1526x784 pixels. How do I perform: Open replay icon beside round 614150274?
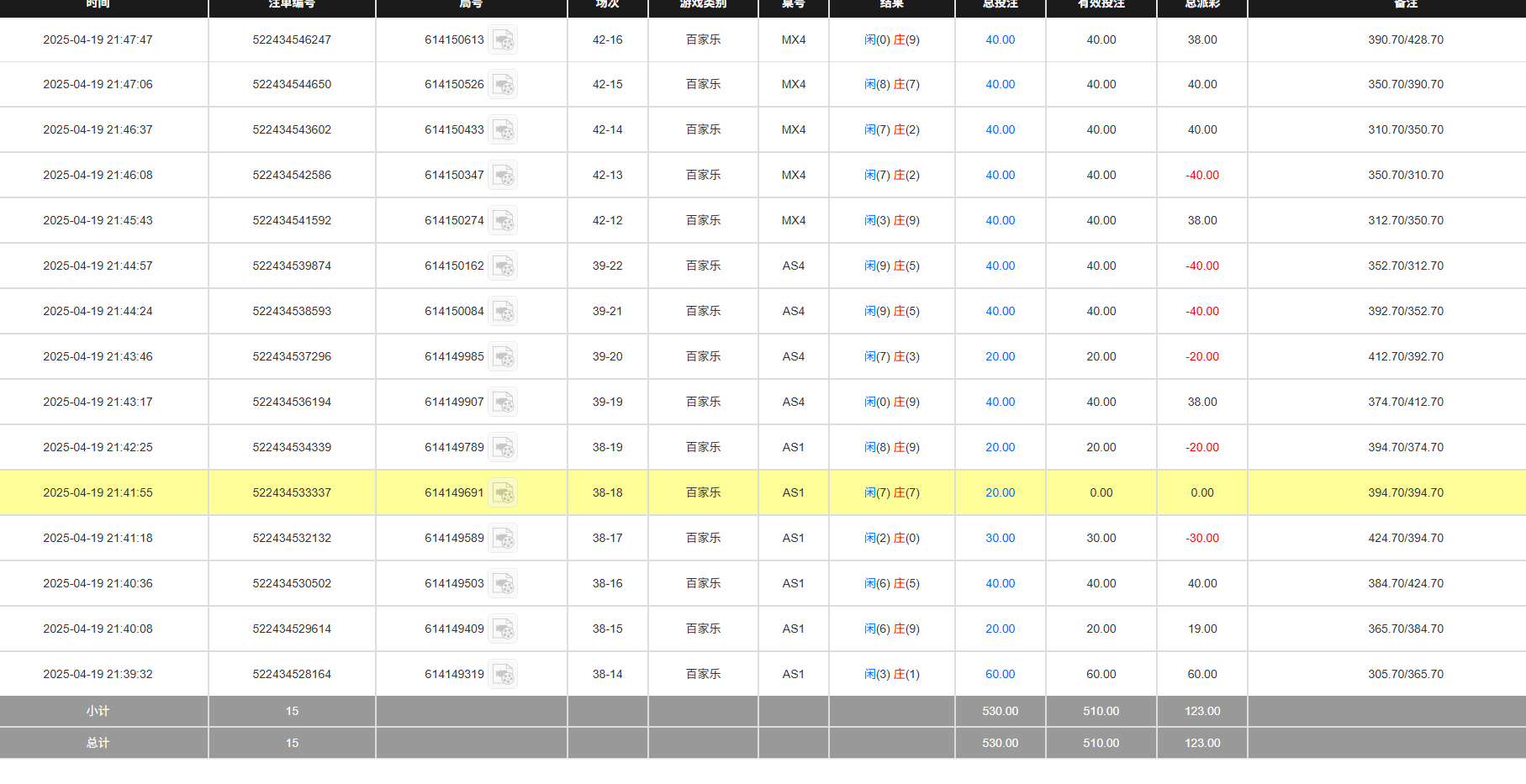(x=503, y=221)
